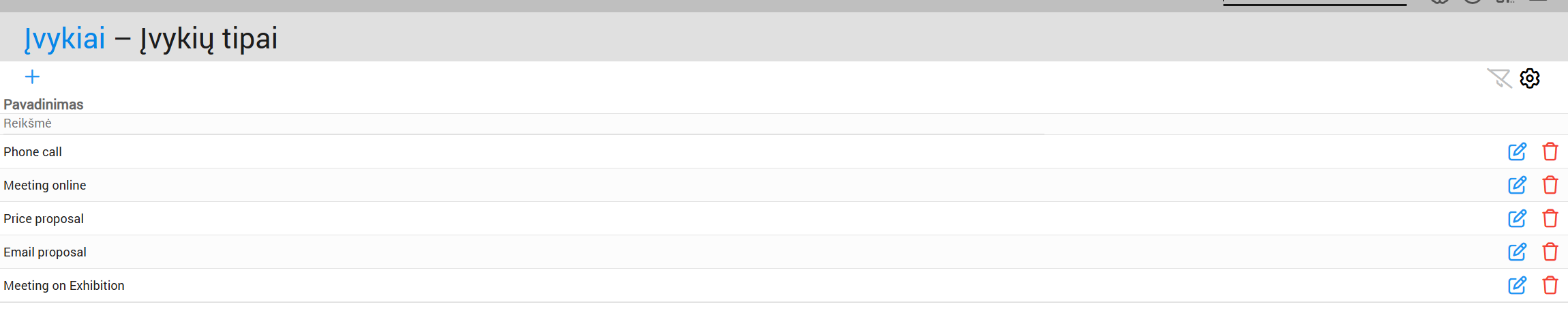Delete the Email proposal event type
The width and height of the screenshot is (1568, 324).
pos(1550,252)
